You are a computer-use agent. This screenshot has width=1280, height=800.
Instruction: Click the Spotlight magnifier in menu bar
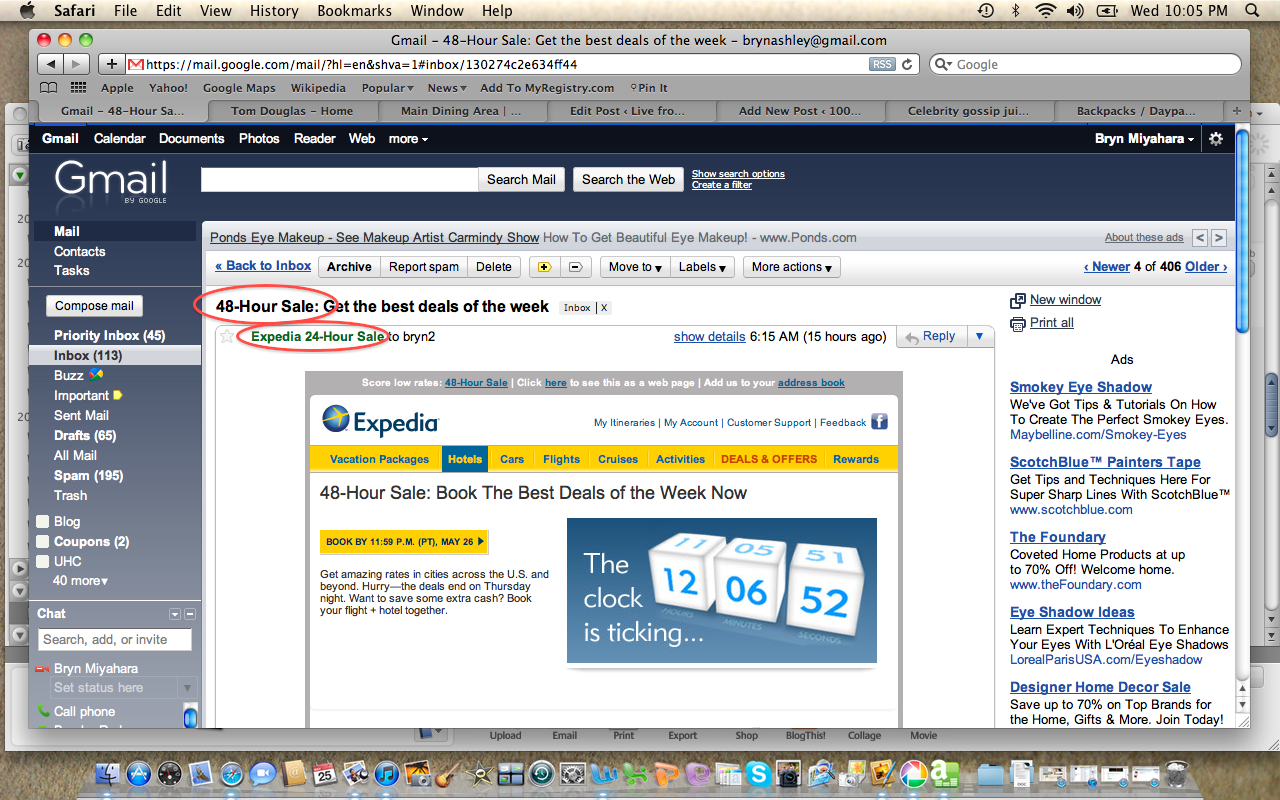tap(1252, 11)
